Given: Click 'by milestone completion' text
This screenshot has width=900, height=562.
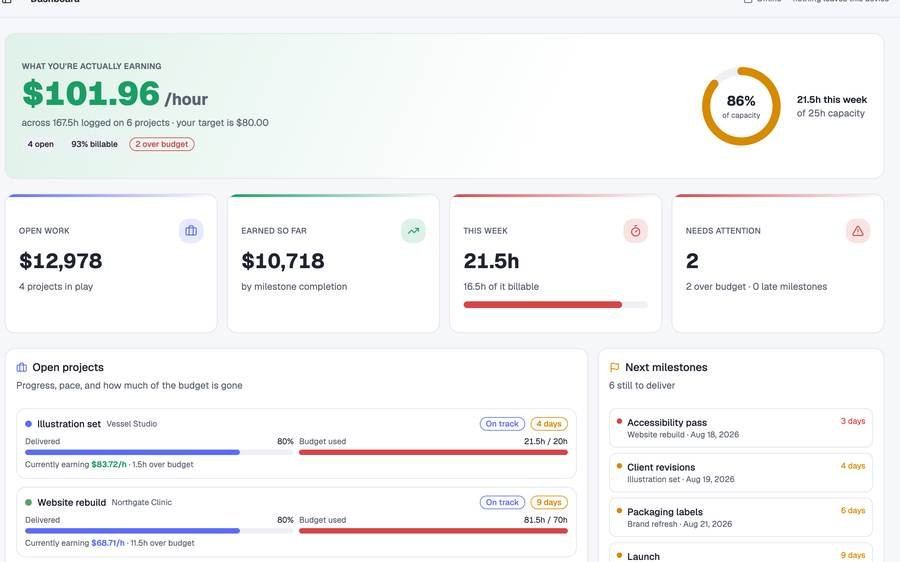Looking at the screenshot, I should [x=294, y=286].
